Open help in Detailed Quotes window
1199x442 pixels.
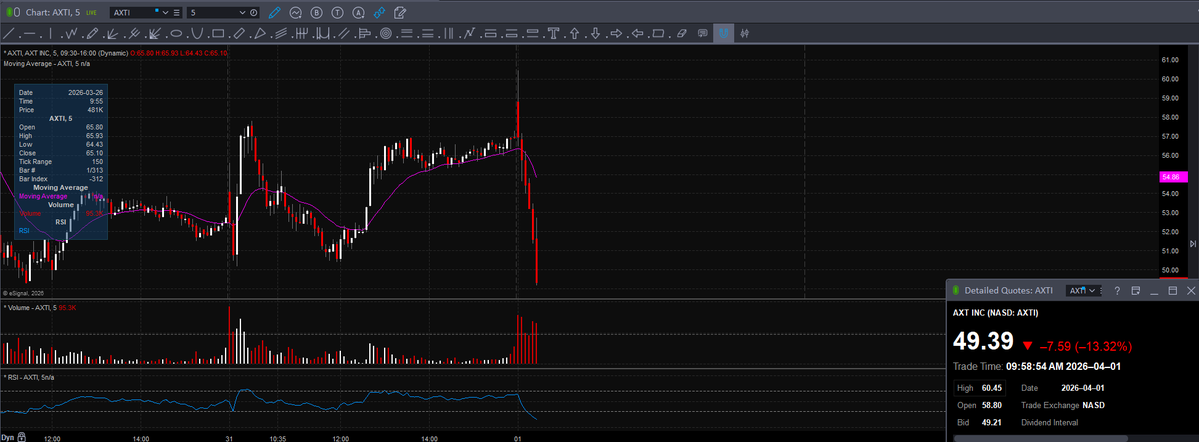(1117, 291)
